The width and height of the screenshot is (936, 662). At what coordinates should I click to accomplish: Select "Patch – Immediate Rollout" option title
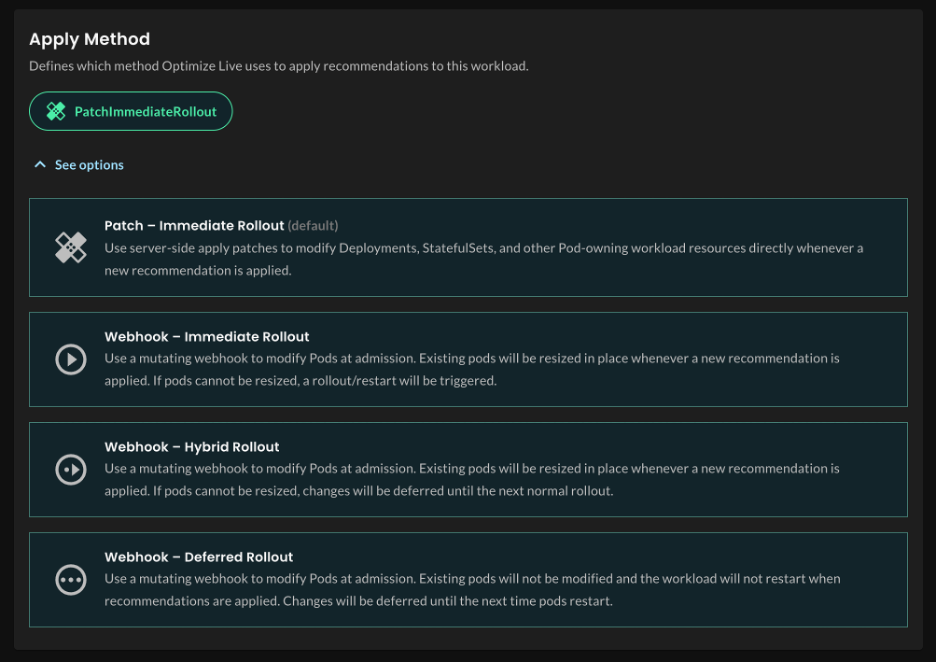pyautogui.click(x=194, y=226)
